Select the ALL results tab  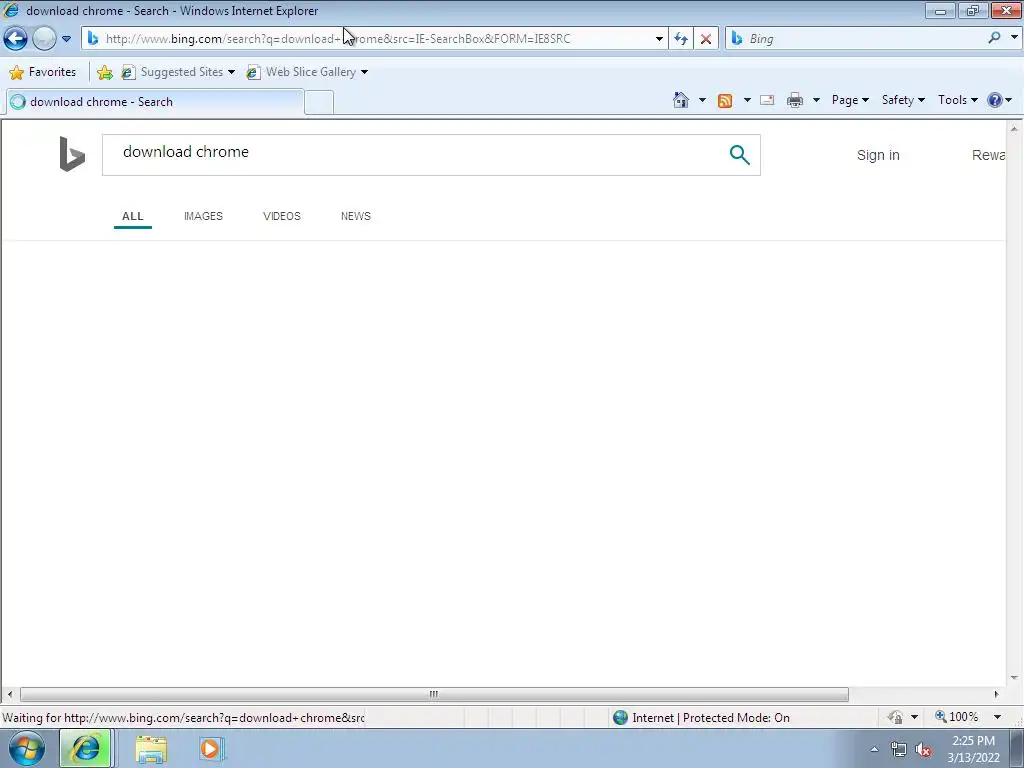(x=133, y=216)
